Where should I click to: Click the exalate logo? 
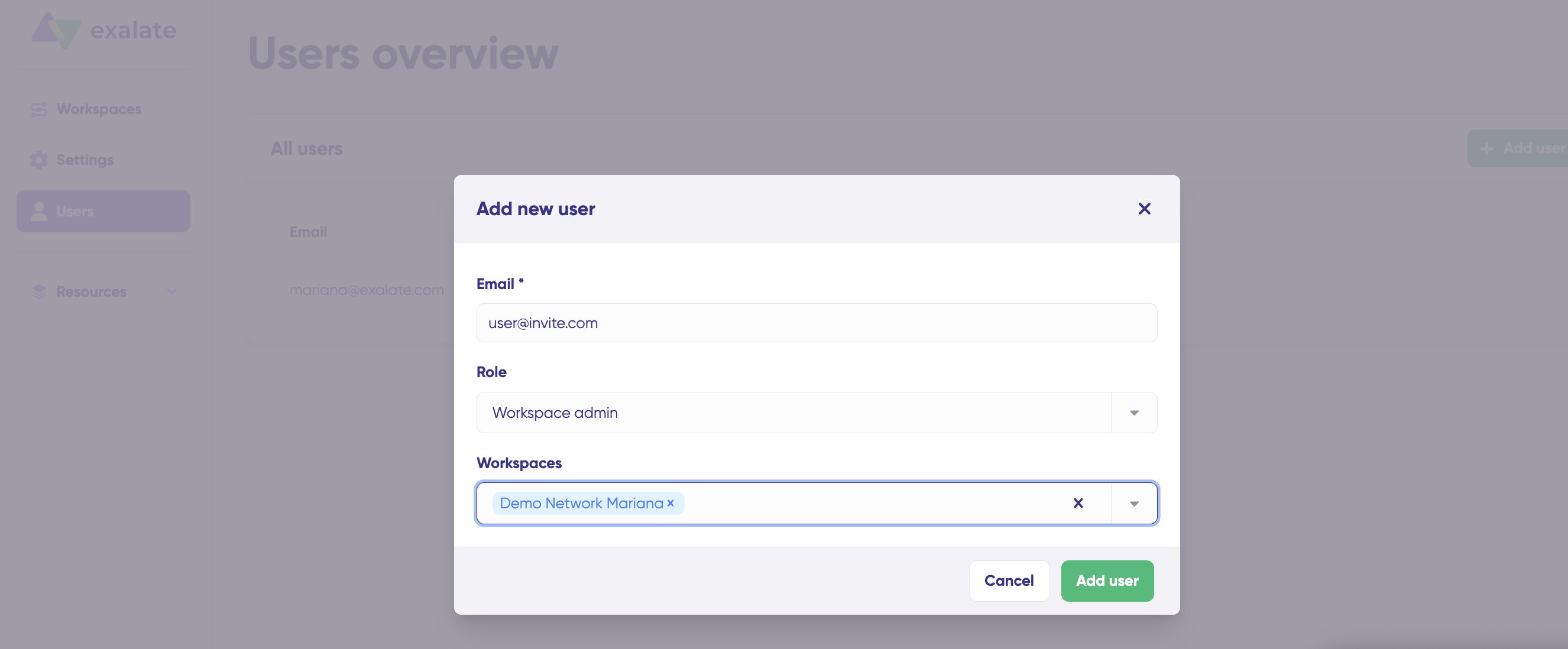pos(103,30)
